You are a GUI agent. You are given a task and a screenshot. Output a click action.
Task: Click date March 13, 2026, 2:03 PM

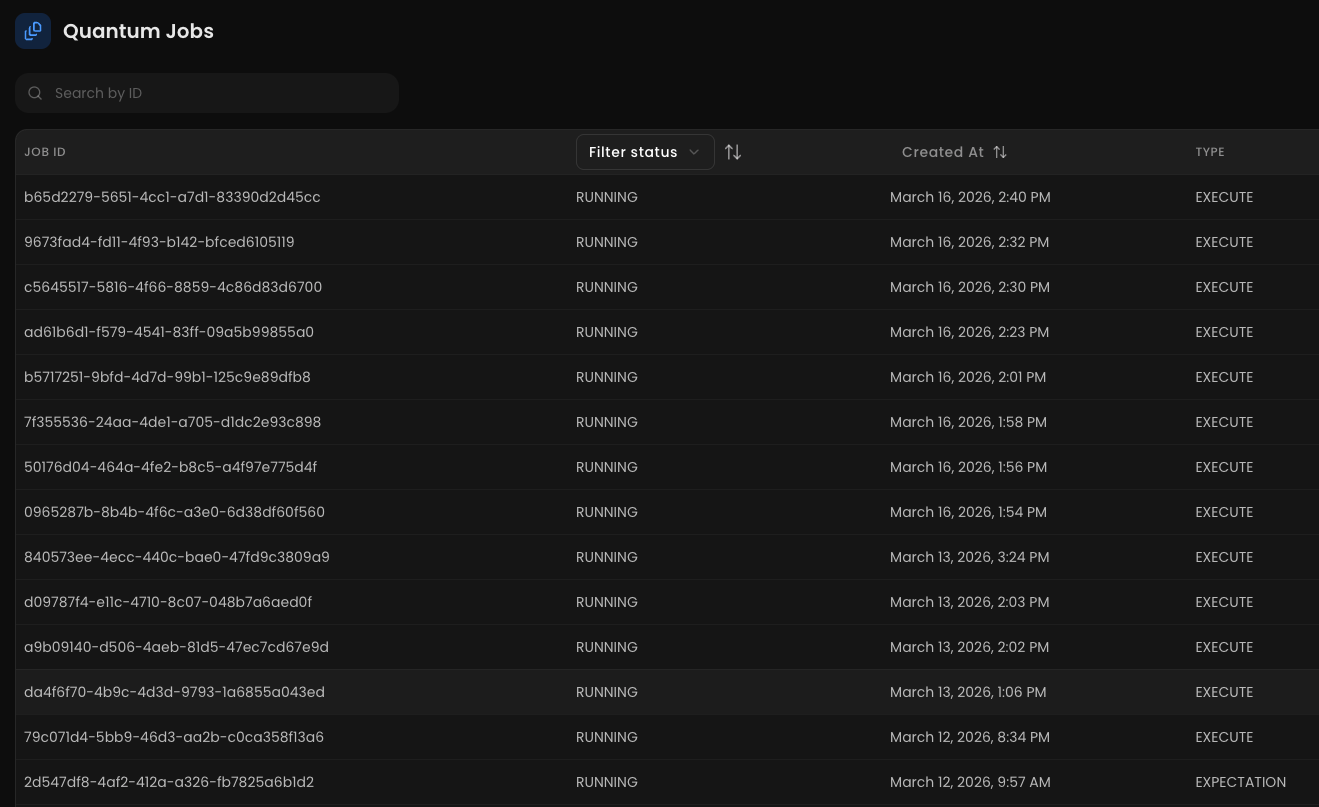click(970, 602)
